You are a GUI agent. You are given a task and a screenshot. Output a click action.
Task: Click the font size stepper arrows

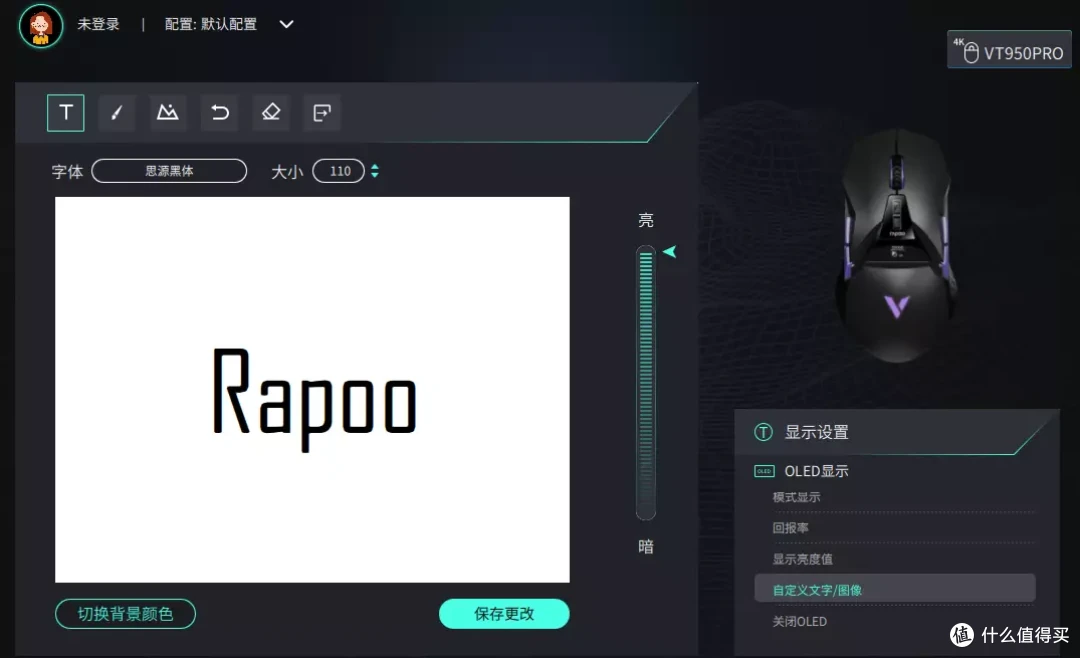375,171
